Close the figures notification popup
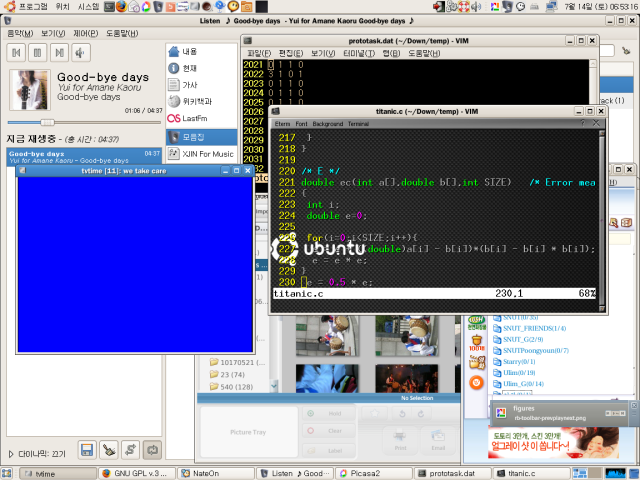Image resolution: width=640 pixels, height=480 pixels. pos(634,405)
